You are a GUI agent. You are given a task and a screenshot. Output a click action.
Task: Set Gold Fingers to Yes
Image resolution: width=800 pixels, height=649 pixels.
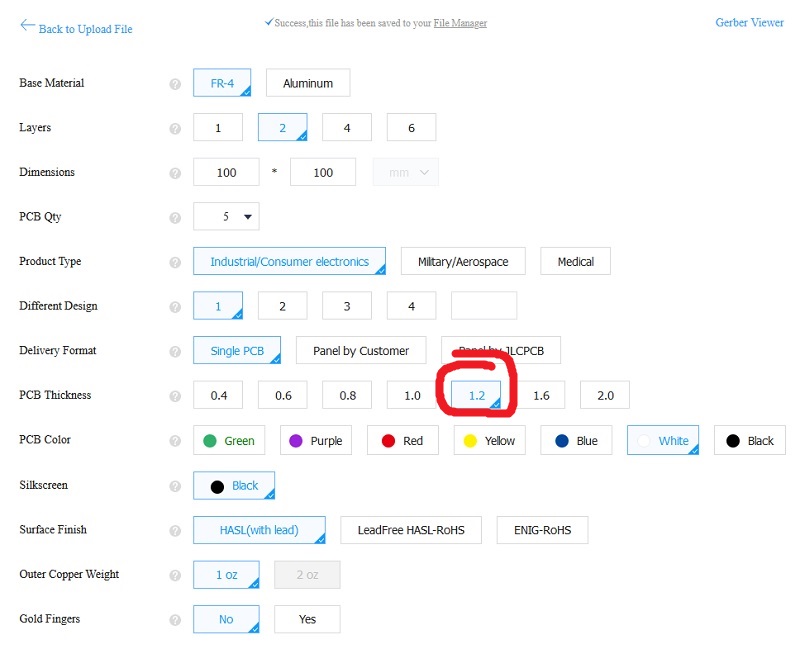(307, 619)
